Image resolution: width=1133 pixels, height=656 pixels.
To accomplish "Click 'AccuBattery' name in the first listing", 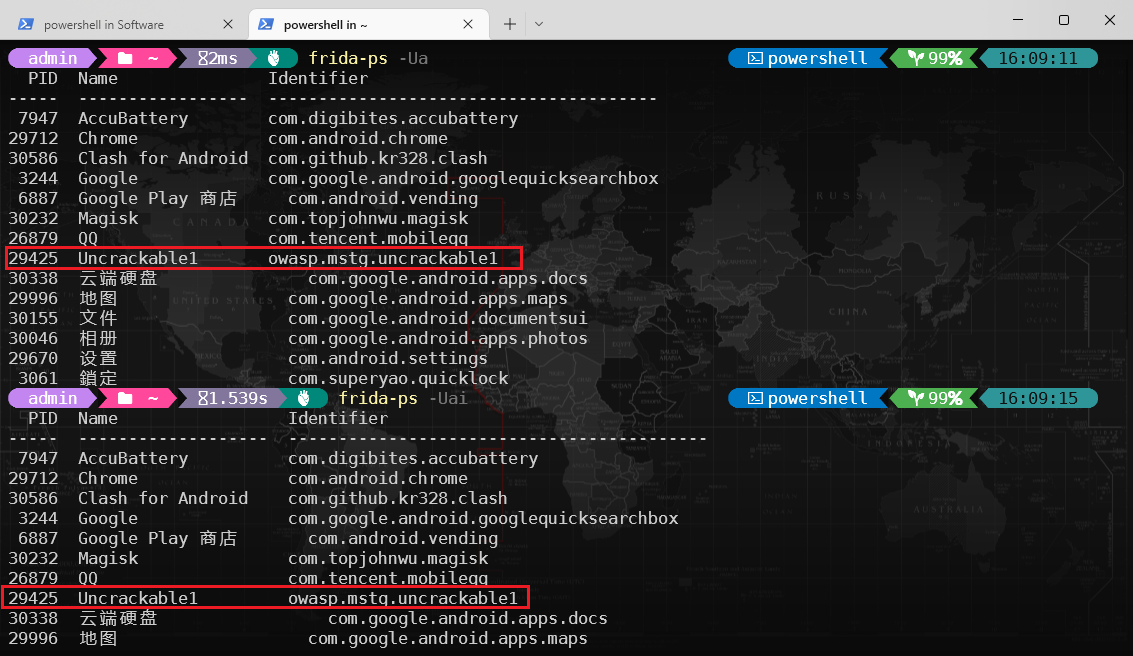I will (x=133, y=118).
